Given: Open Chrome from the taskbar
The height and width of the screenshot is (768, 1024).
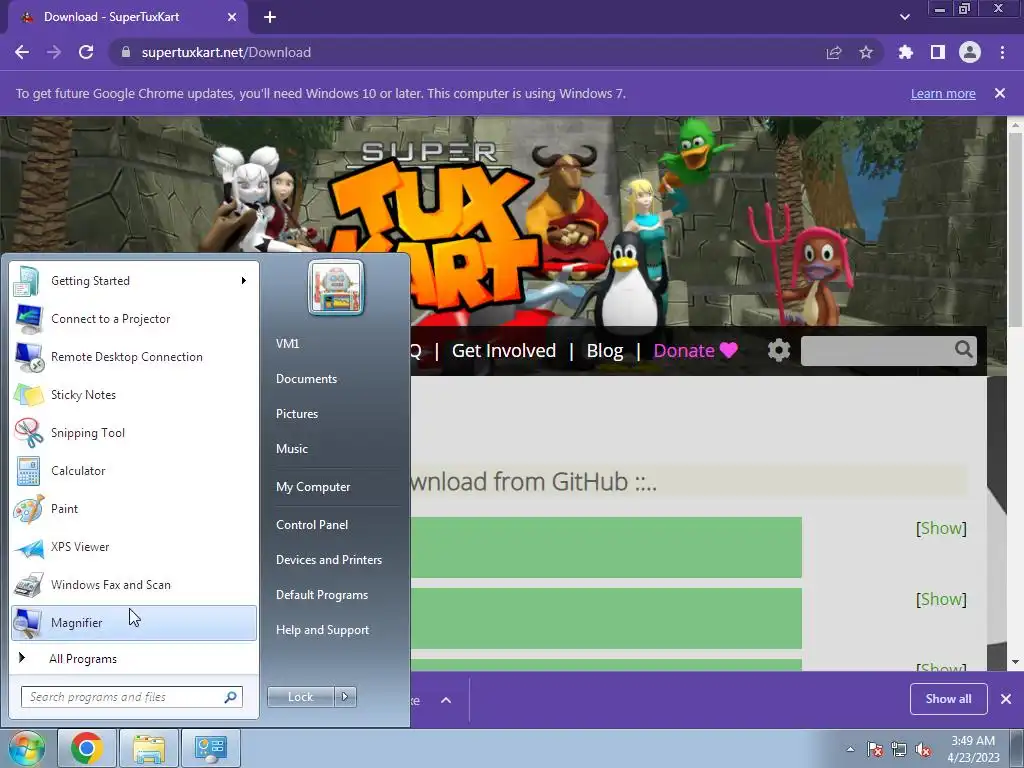Looking at the screenshot, I should tap(87, 748).
